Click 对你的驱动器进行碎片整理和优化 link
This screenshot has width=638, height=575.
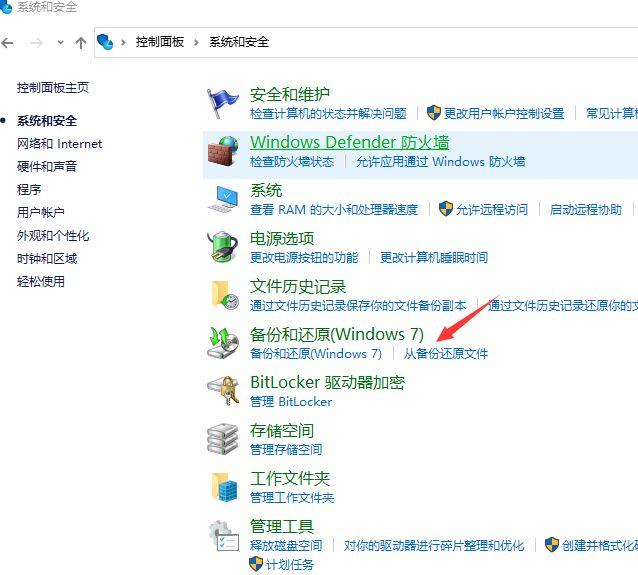tap(434, 545)
